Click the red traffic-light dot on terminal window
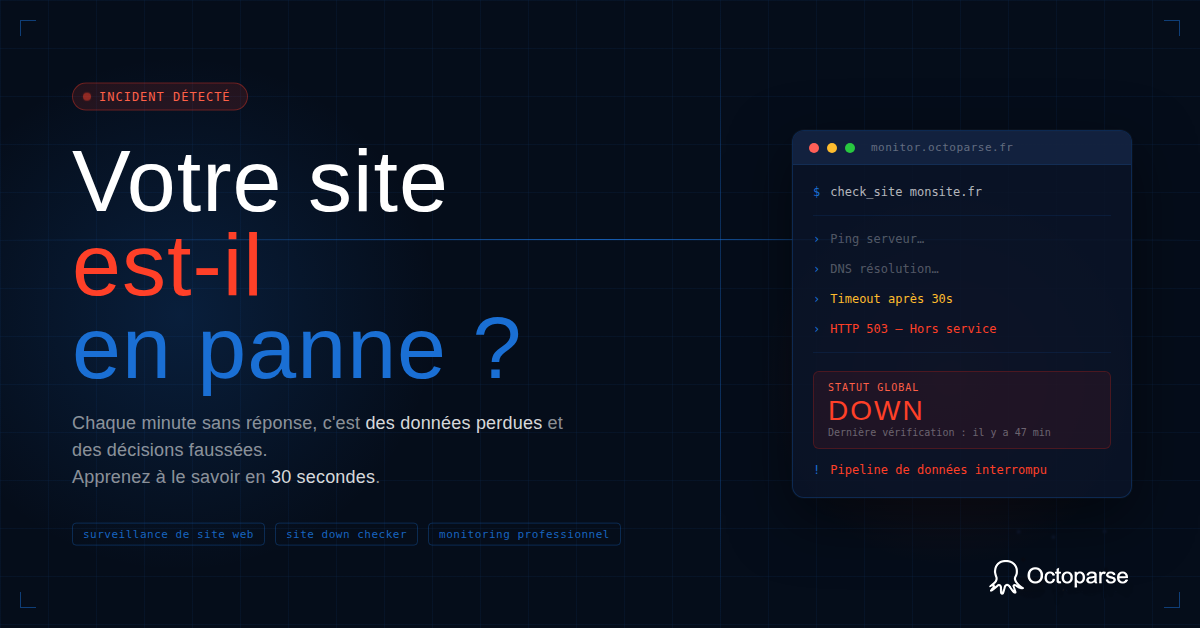 (814, 147)
